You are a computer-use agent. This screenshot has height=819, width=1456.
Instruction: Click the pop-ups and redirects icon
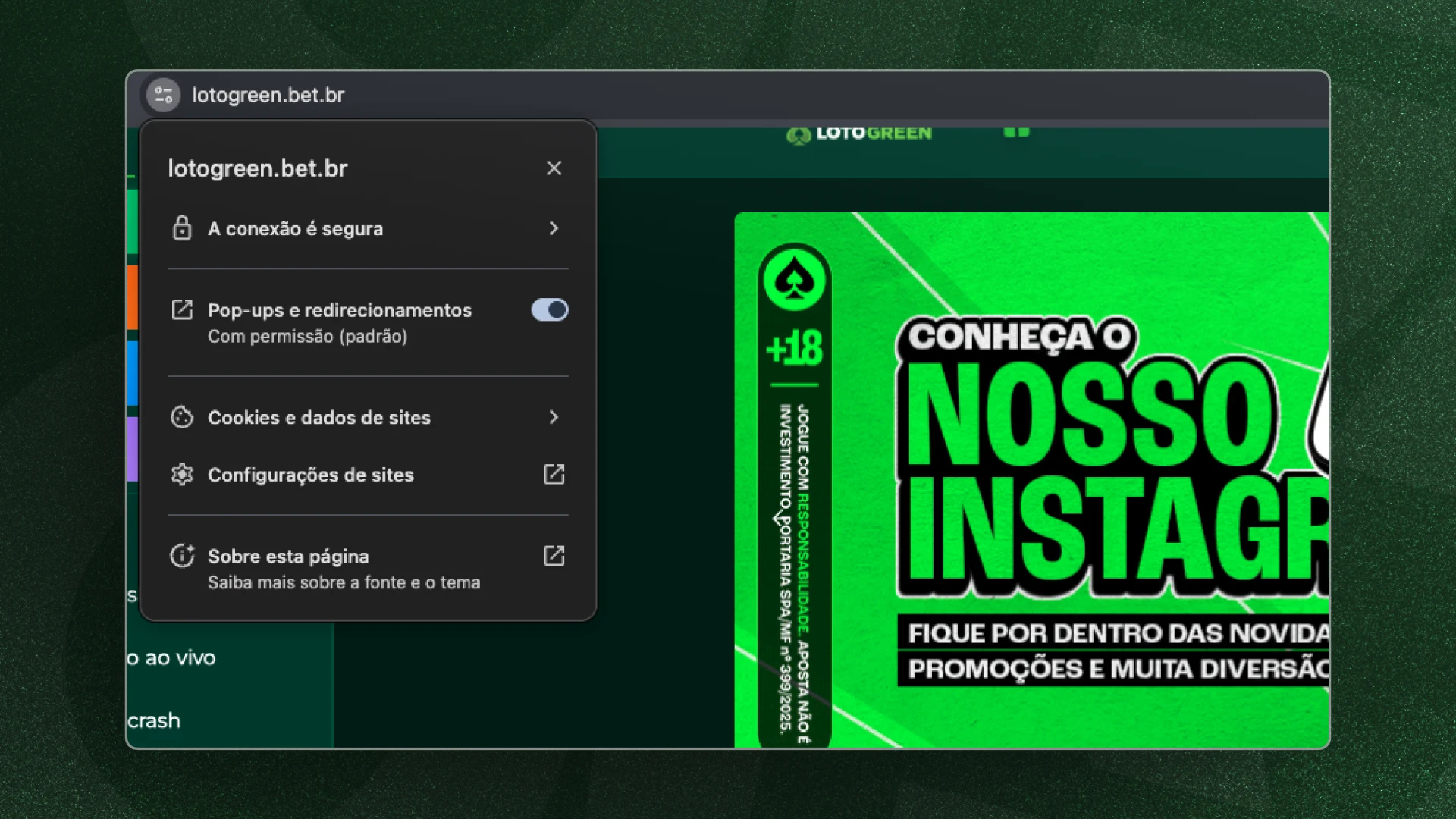(x=182, y=309)
